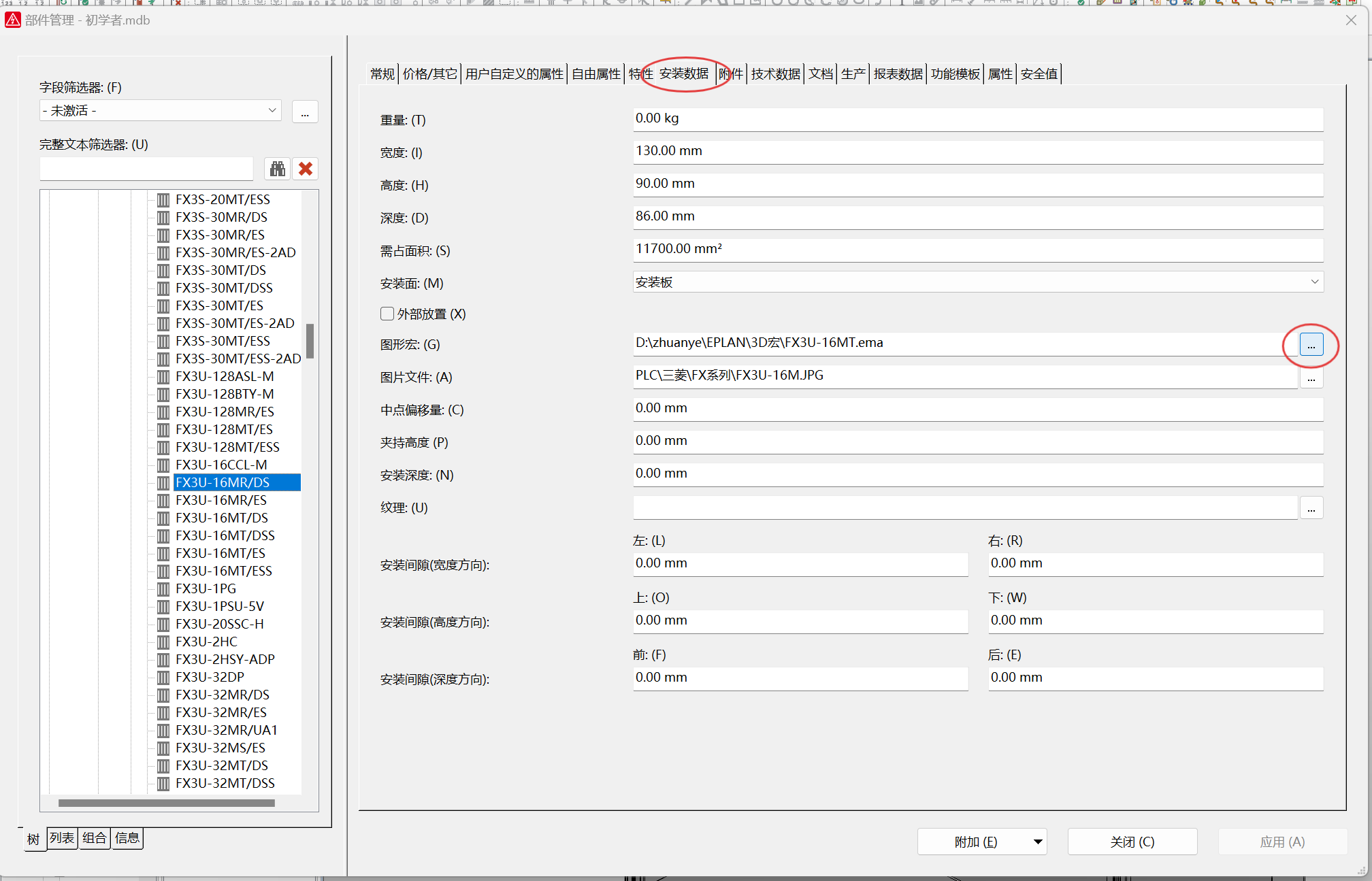Screen dimensions: 1372x881
Task: Click browse button for picture file field
Action: pos(1311,378)
